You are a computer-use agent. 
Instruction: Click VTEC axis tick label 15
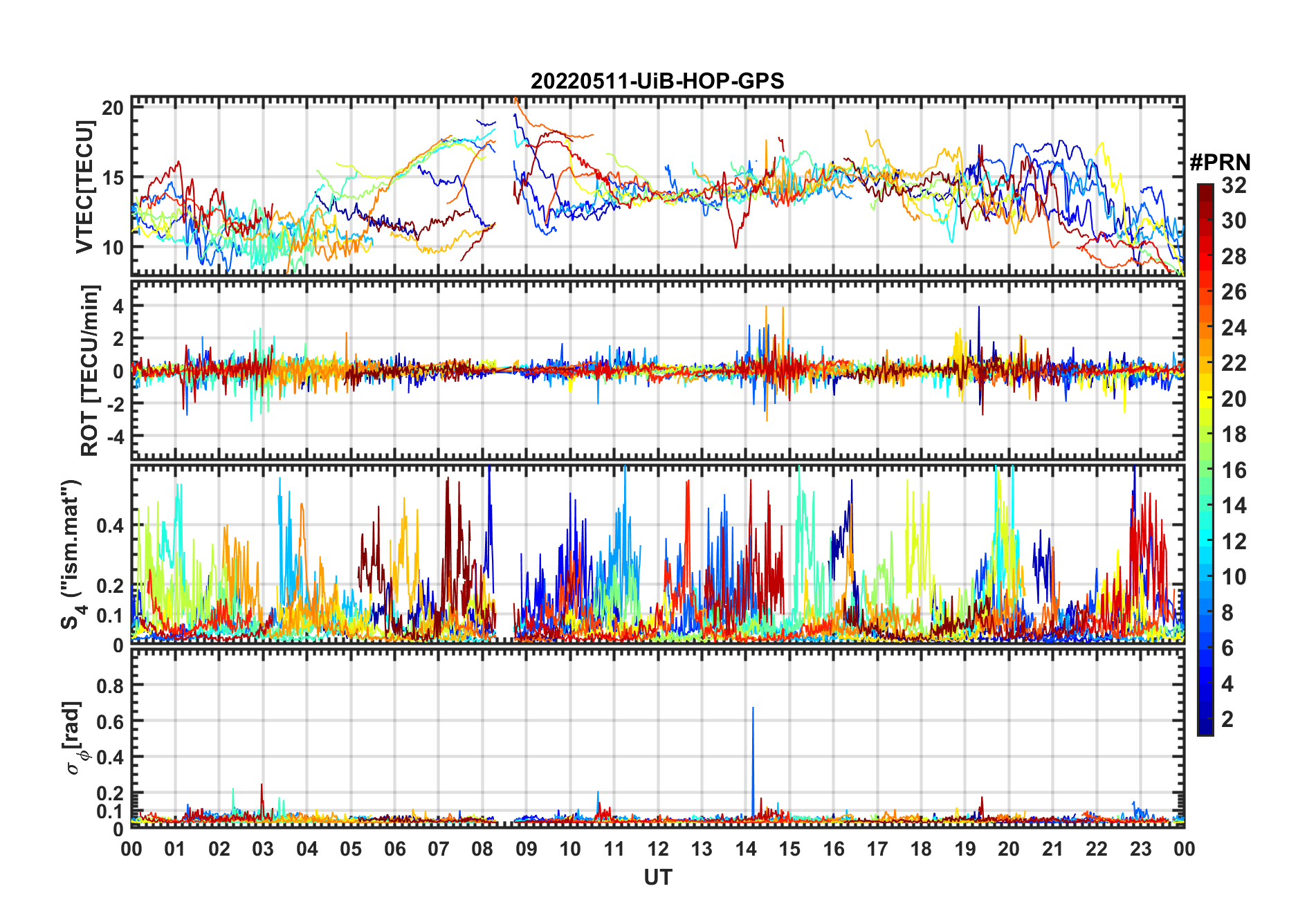(113, 177)
